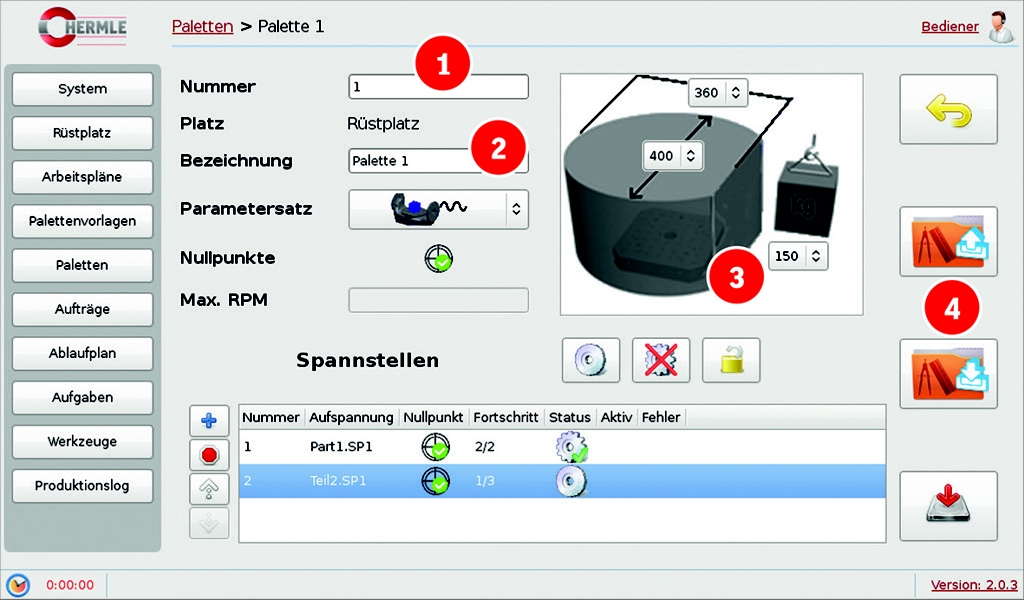Viewport: 1024px width, 600px height.
Task: Select the Teil2.SP1 row
Action: 562,481
